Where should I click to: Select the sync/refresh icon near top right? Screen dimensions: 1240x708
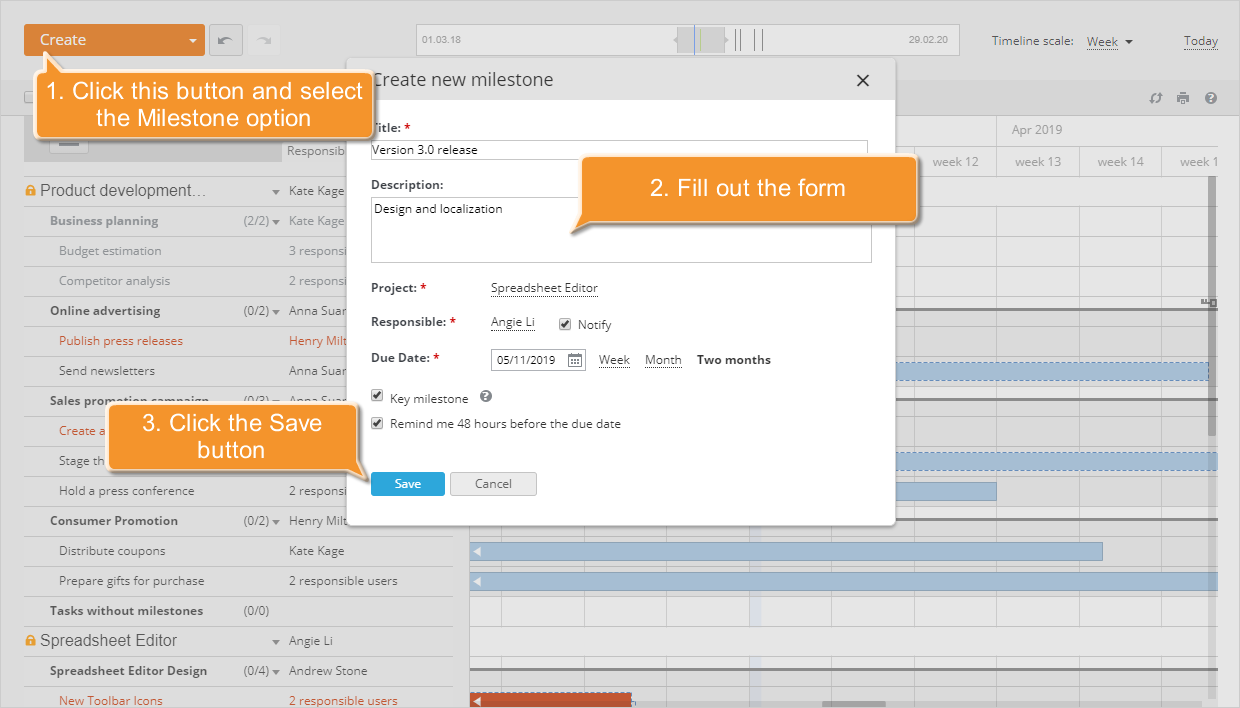coord(1156,99)
